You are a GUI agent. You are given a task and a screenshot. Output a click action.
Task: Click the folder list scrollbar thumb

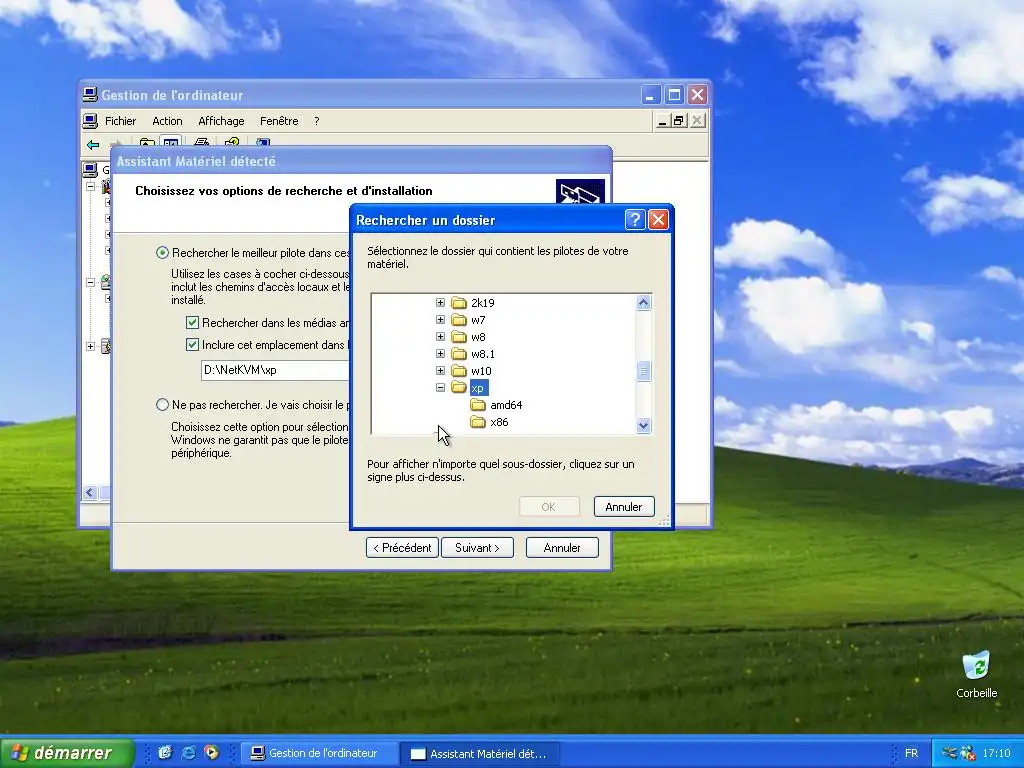[x=643, y=371]
